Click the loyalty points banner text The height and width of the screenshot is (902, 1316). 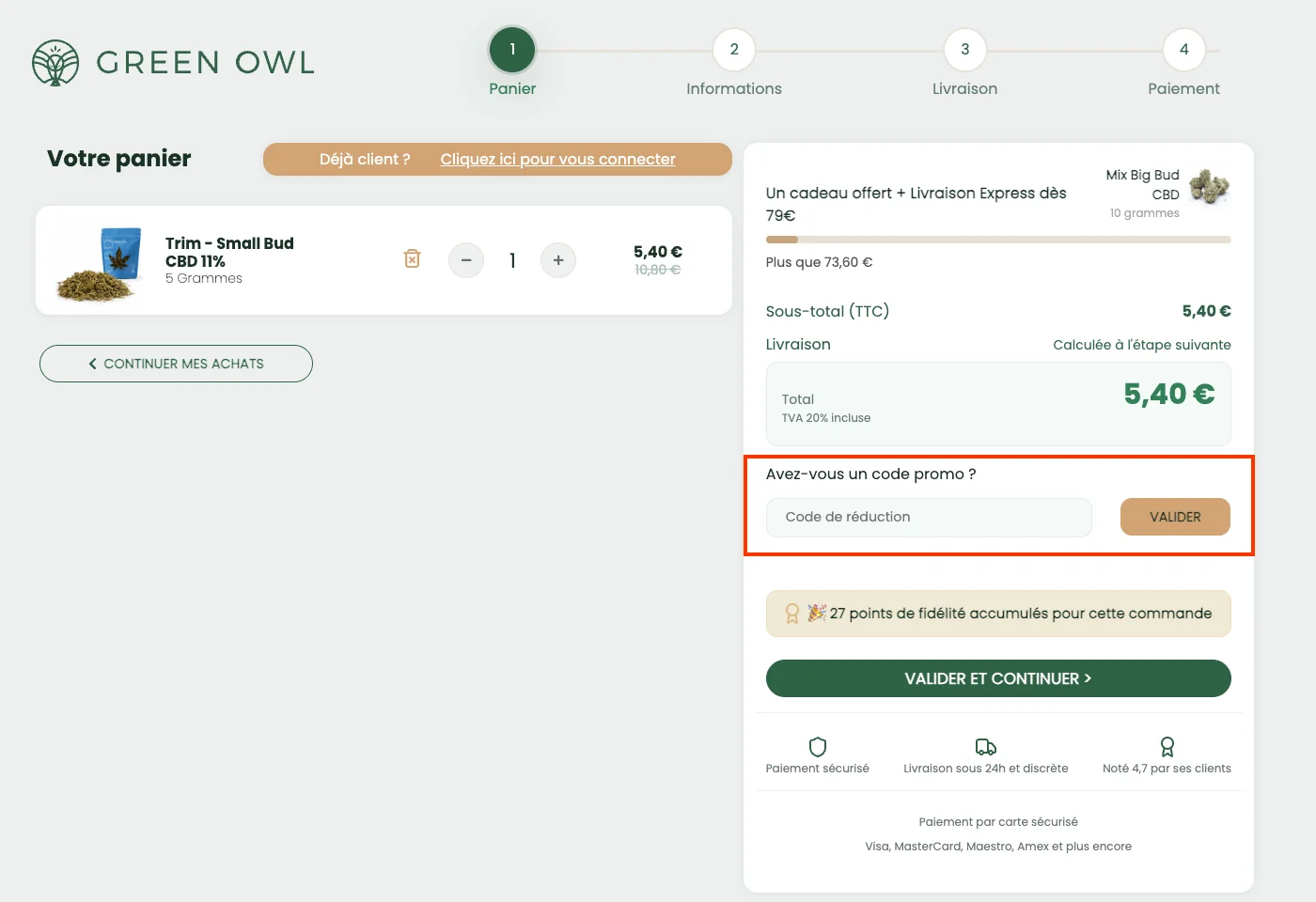coord(1021,614)
